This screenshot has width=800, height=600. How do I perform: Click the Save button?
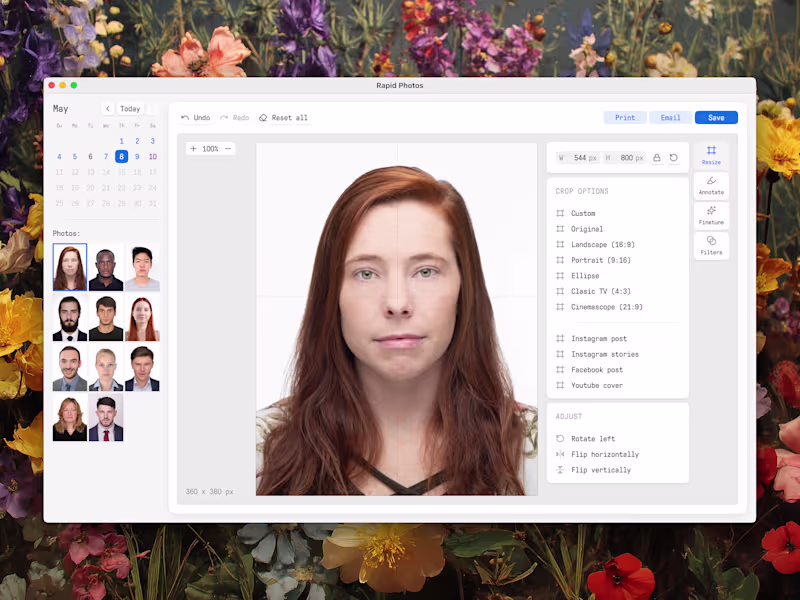(x=716, y=118)
